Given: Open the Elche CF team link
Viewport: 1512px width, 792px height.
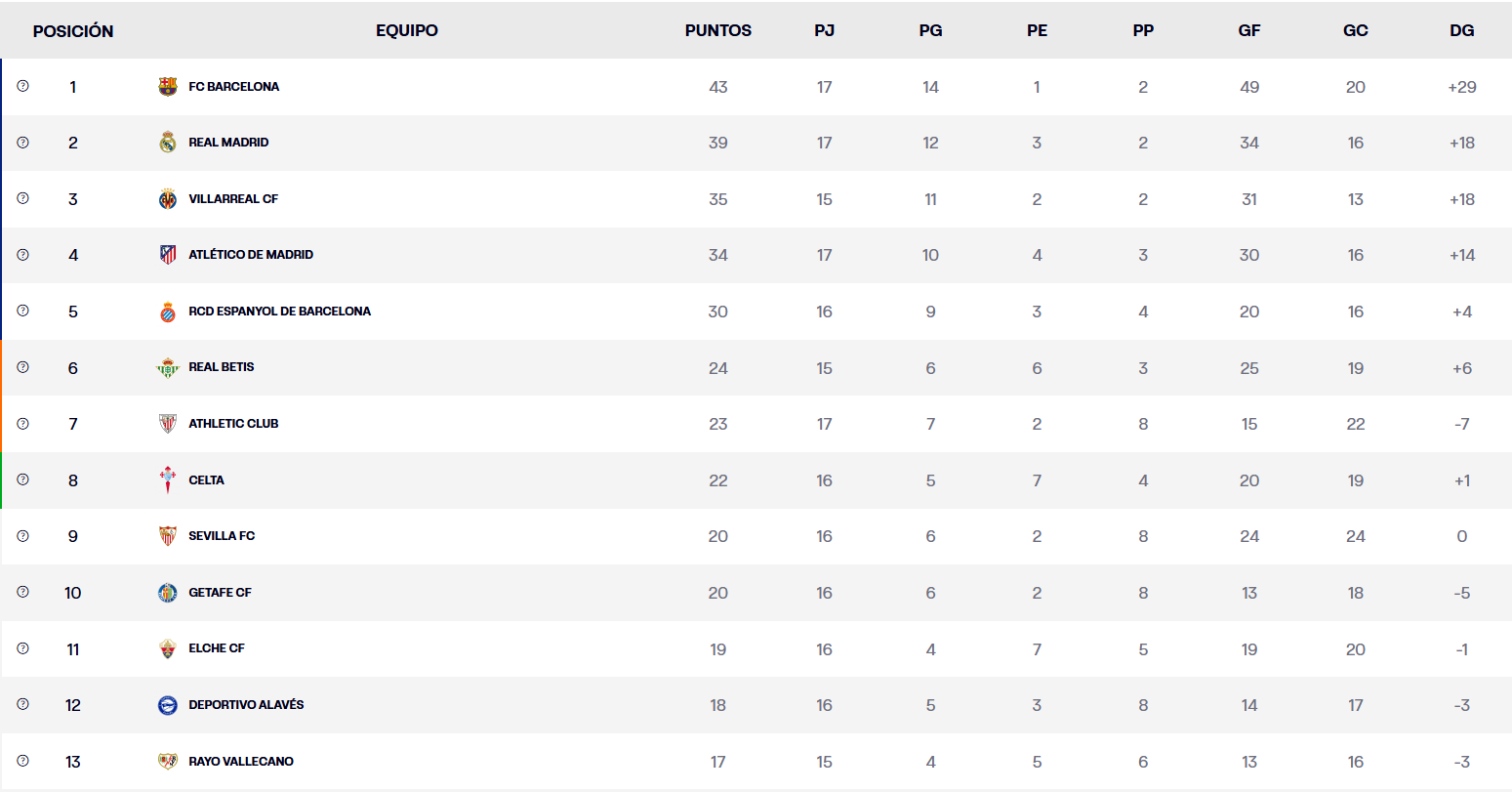Looking at the screenshot, I should [217, 648].
